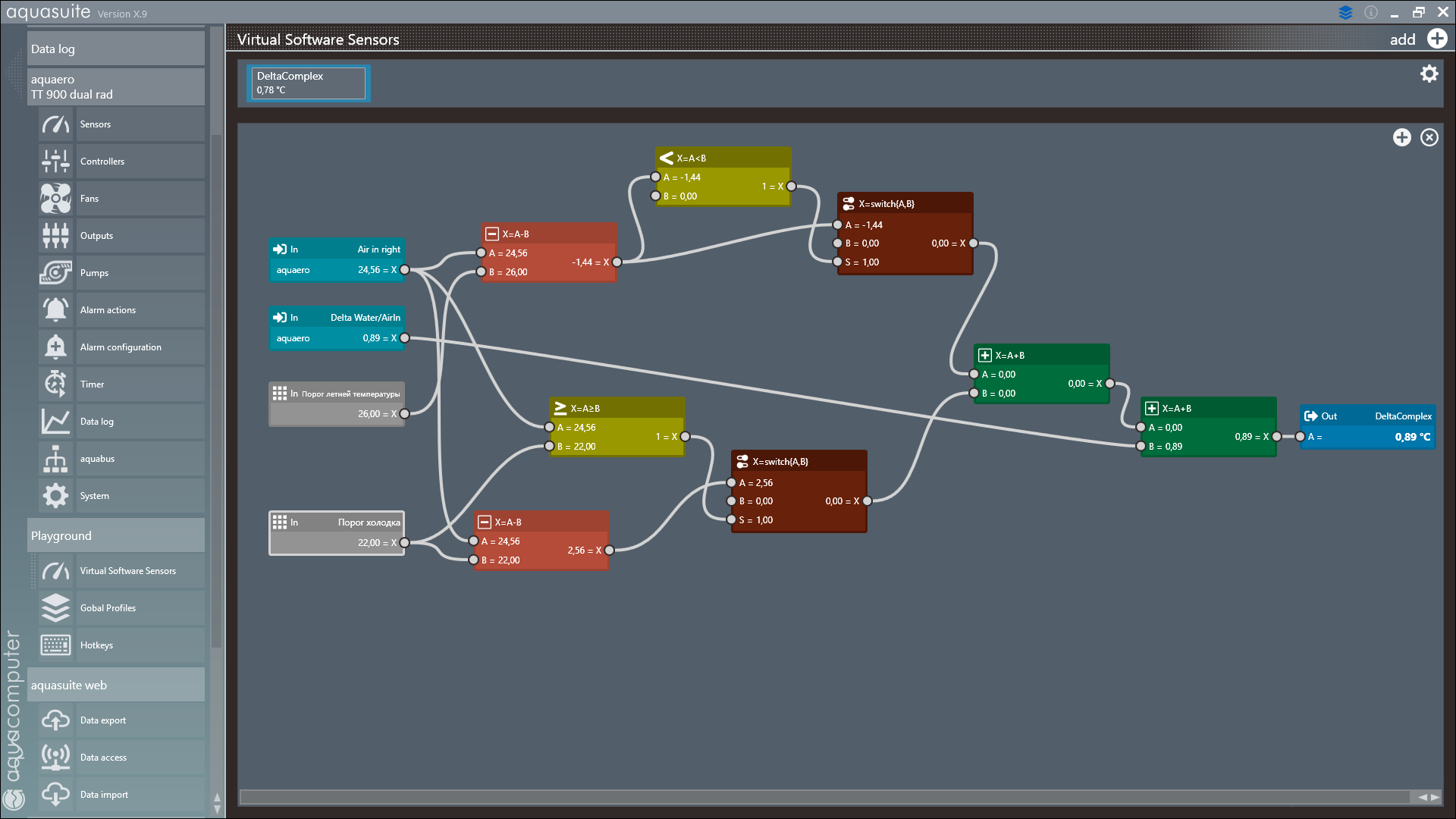The height and width of the screenshot is (819, 1456).
Task: Select the Pumps sidebar icon
Action: 55,273
